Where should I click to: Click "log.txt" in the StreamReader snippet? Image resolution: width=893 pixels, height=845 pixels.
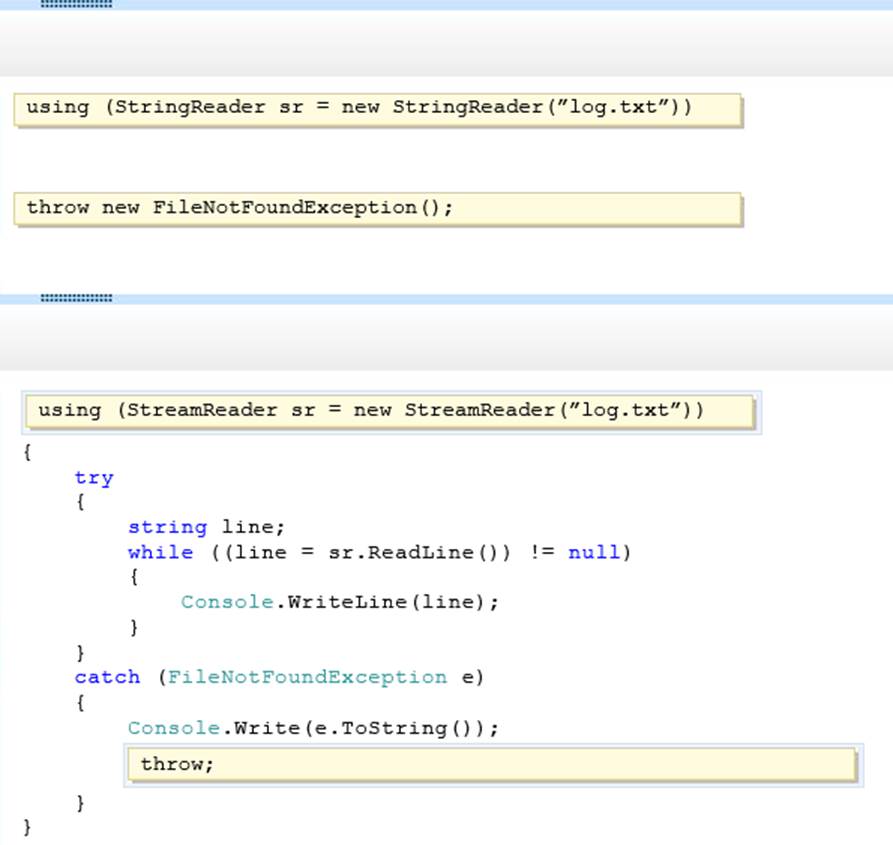(628, 410)
